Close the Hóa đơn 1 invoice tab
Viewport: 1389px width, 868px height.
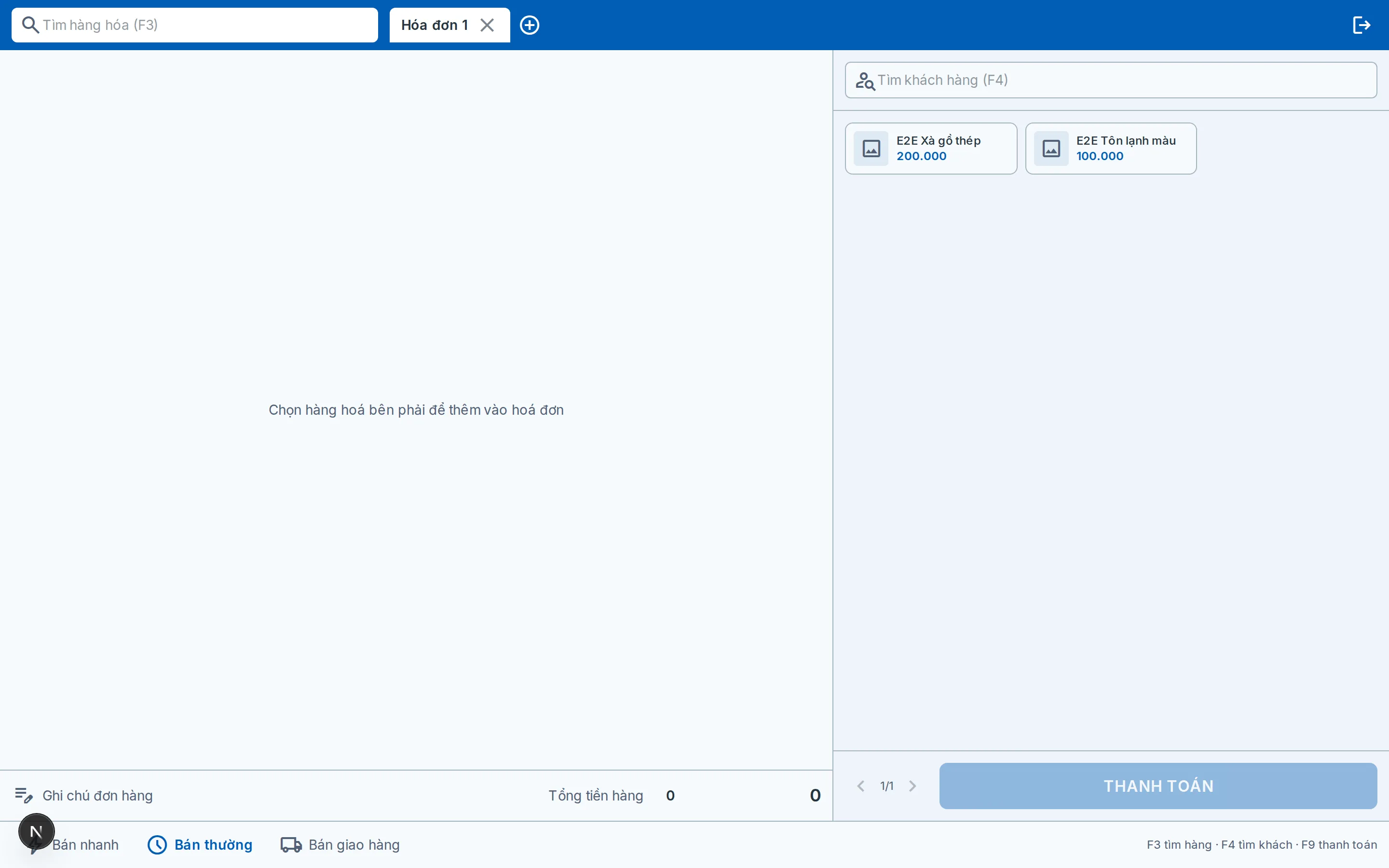[487, 25]
